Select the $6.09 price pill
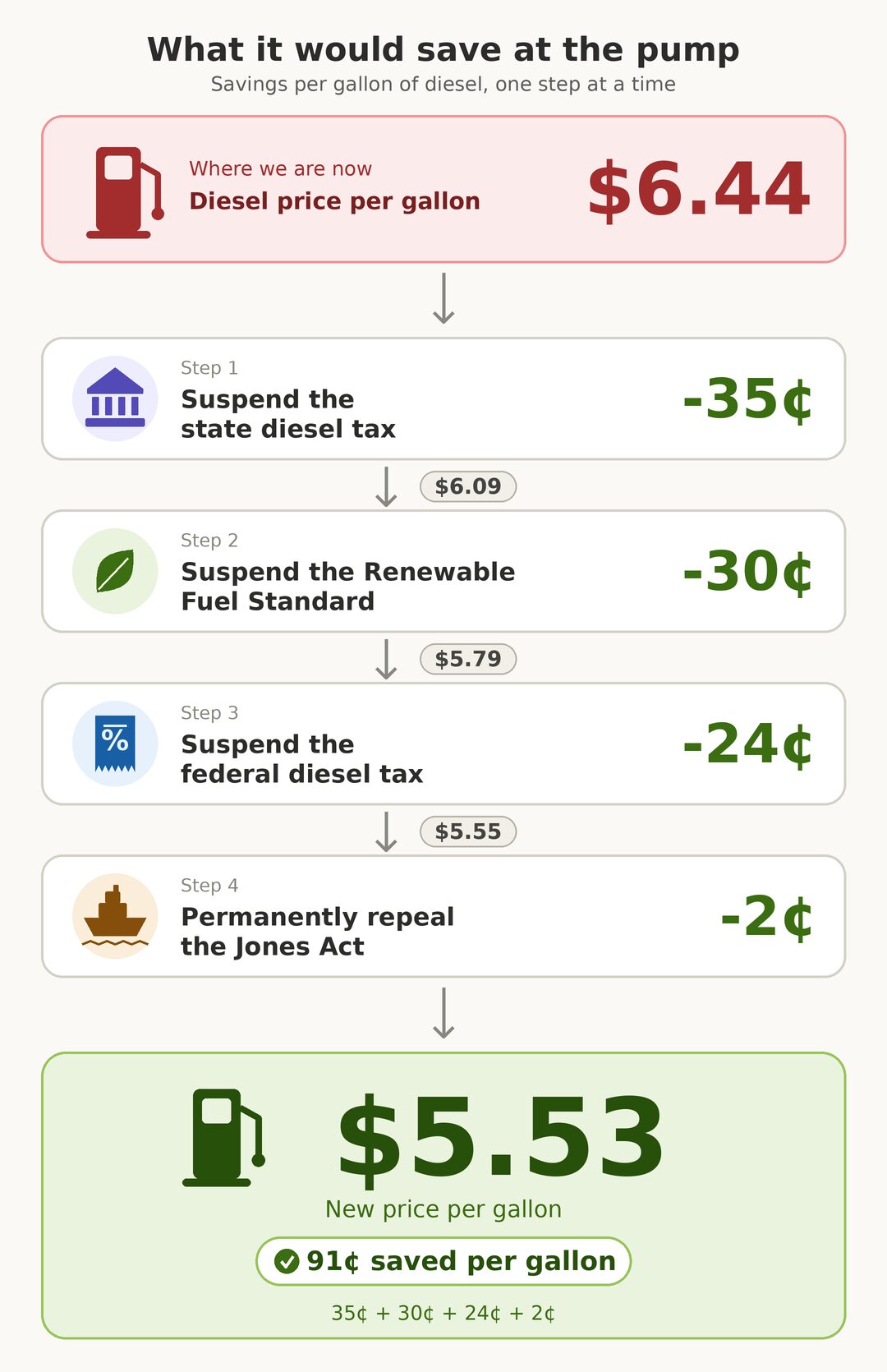Screen dimensions: 887x1372 tap(468, 486)
